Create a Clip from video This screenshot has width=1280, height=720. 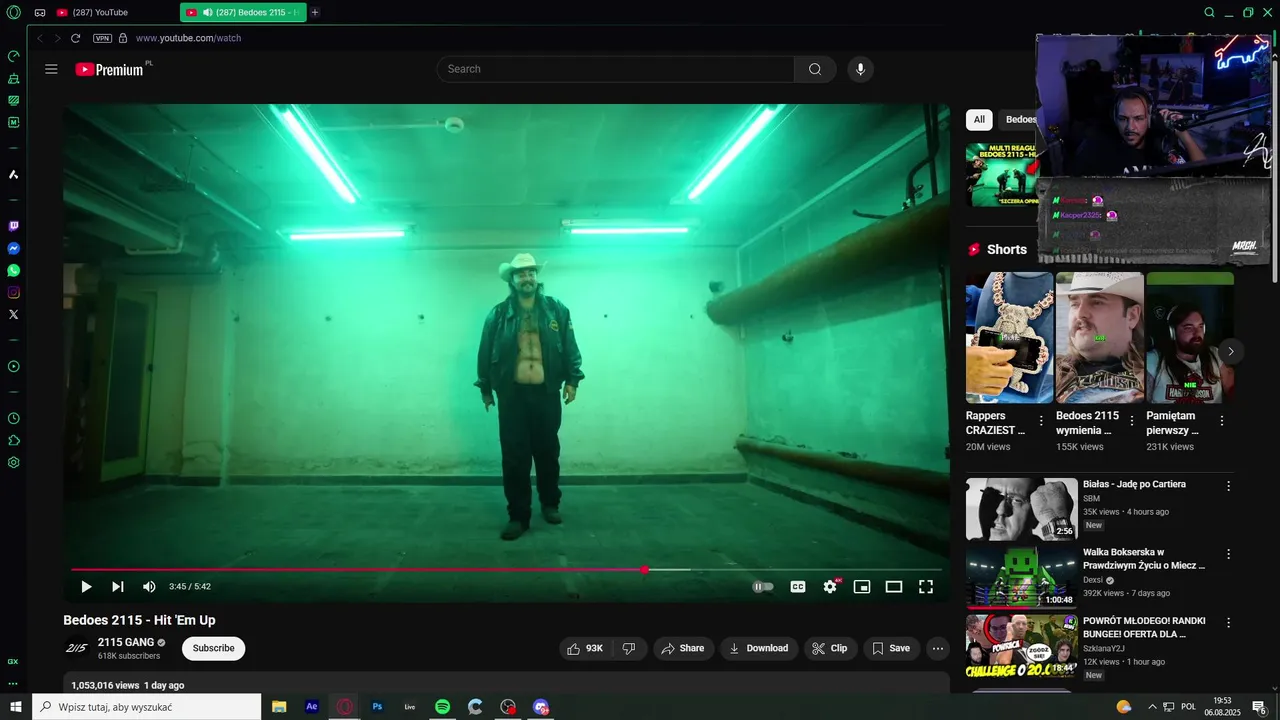[831, 649]
